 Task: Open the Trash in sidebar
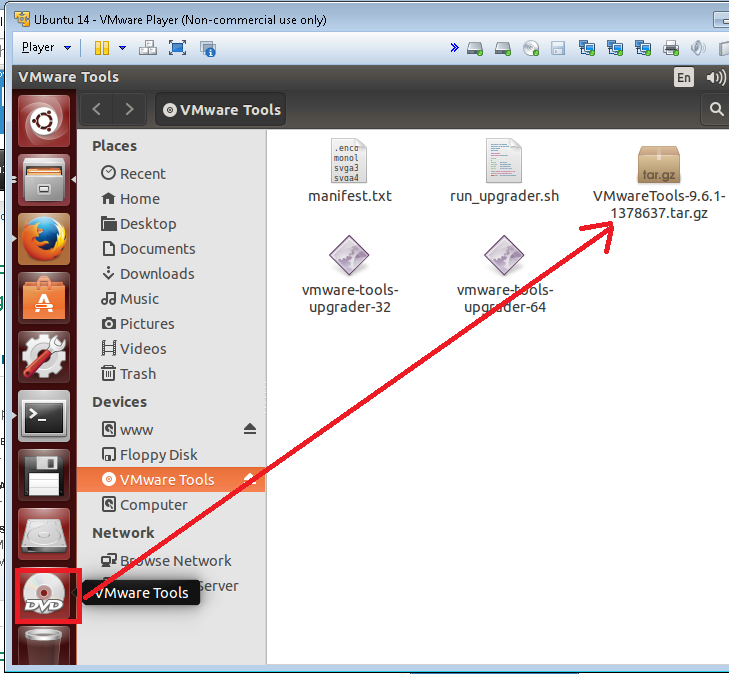137,374
